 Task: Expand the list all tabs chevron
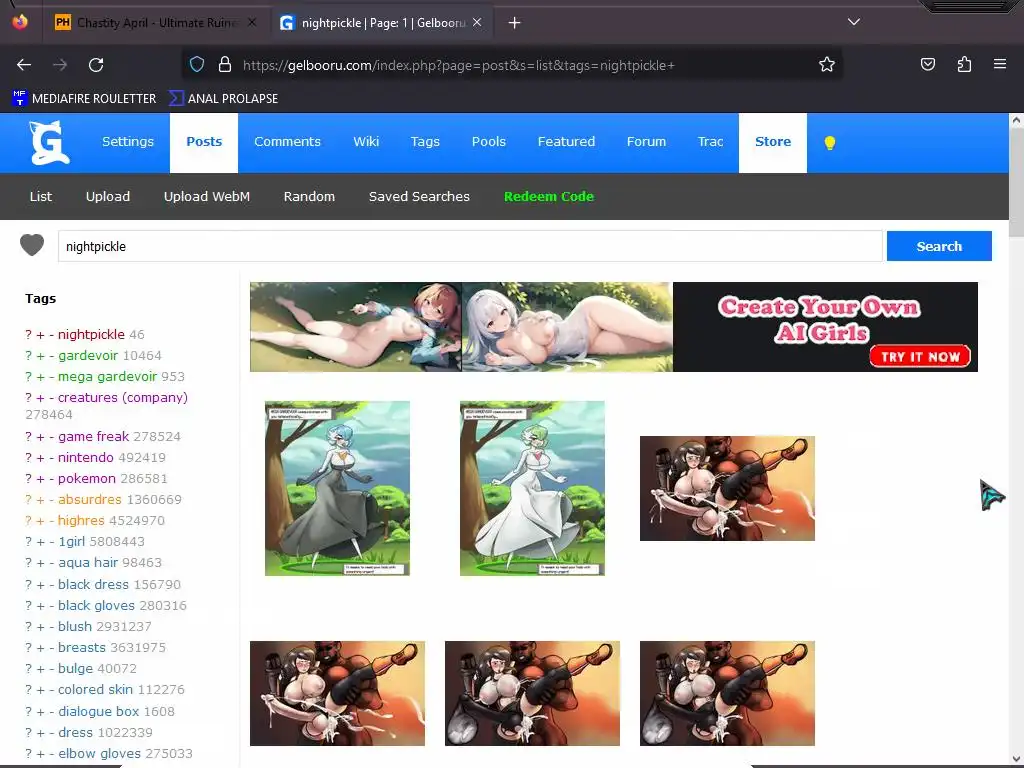[854, 22]
